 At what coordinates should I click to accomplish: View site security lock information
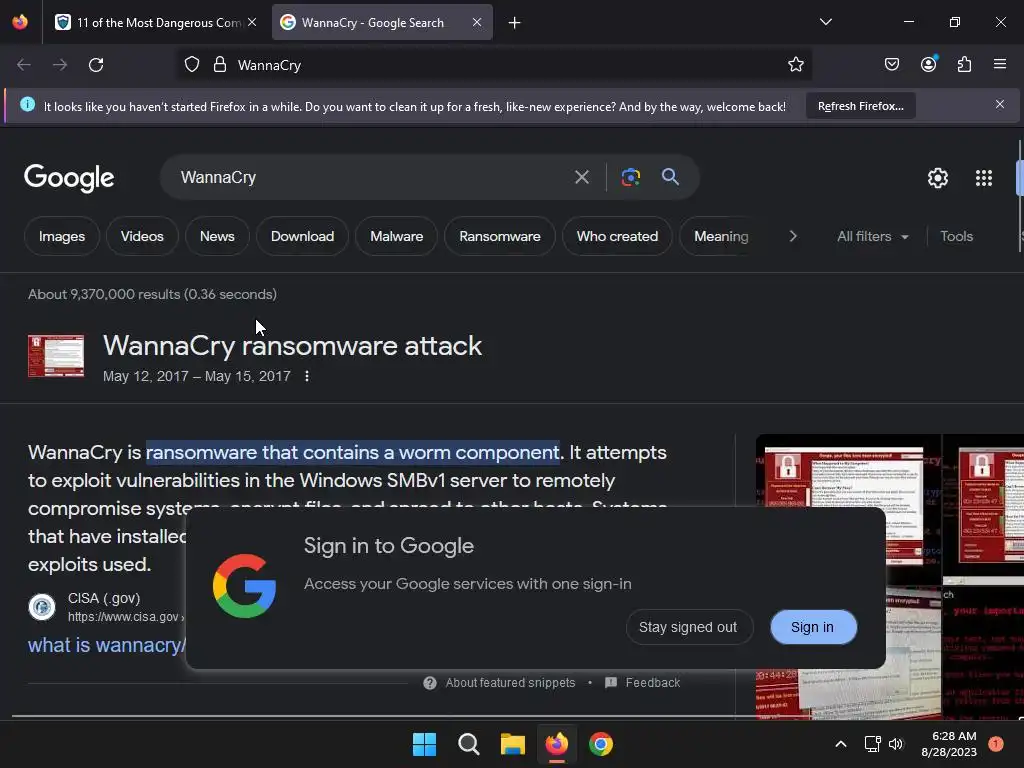220,65
